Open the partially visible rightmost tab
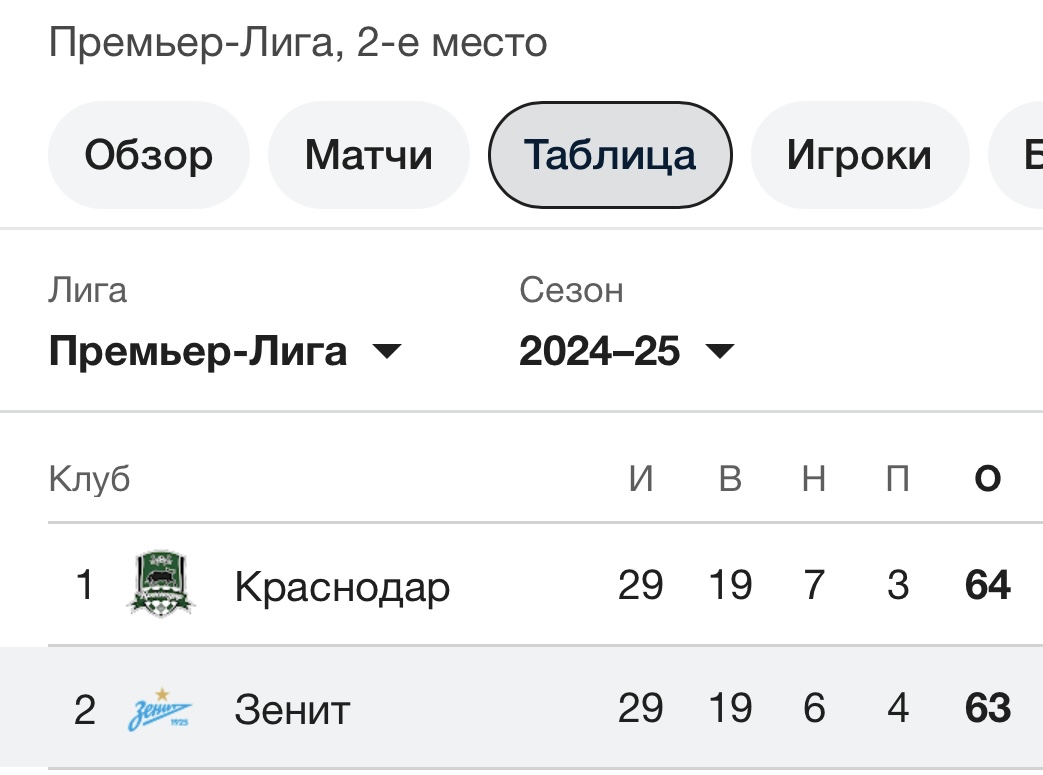 click(1025, 154)
